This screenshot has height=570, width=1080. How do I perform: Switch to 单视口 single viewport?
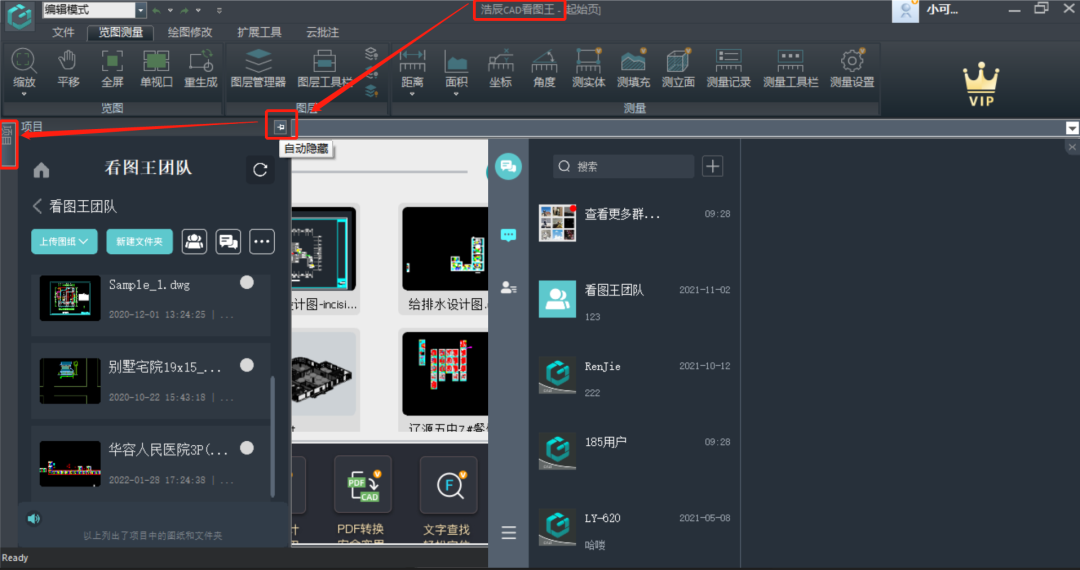point(156,69)
